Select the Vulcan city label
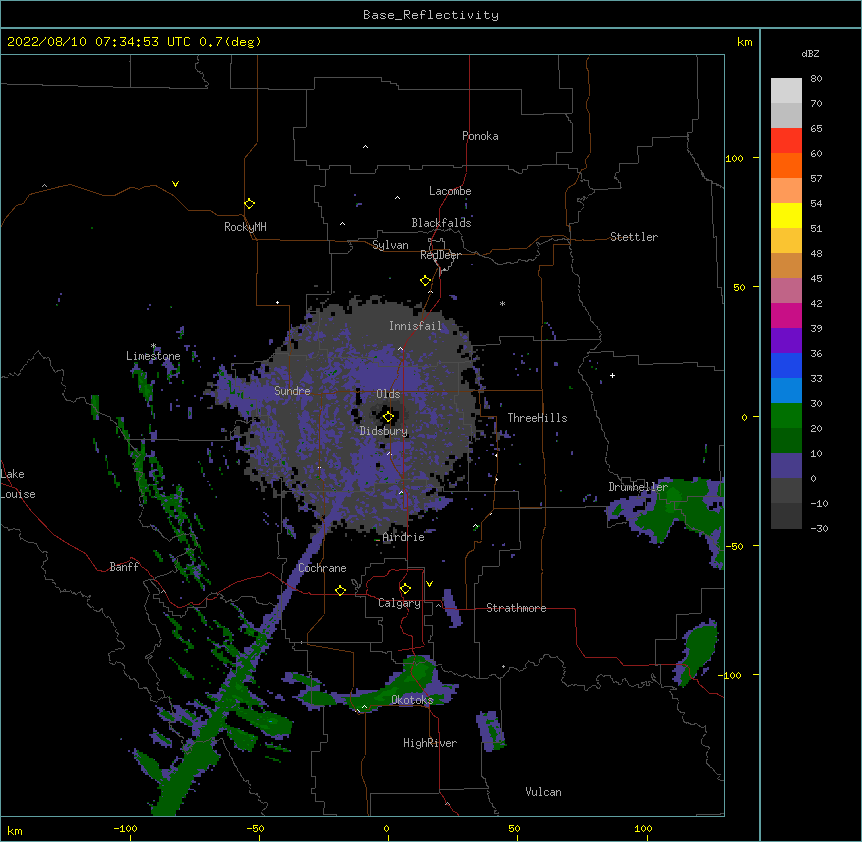 click(x=543, y=792)
